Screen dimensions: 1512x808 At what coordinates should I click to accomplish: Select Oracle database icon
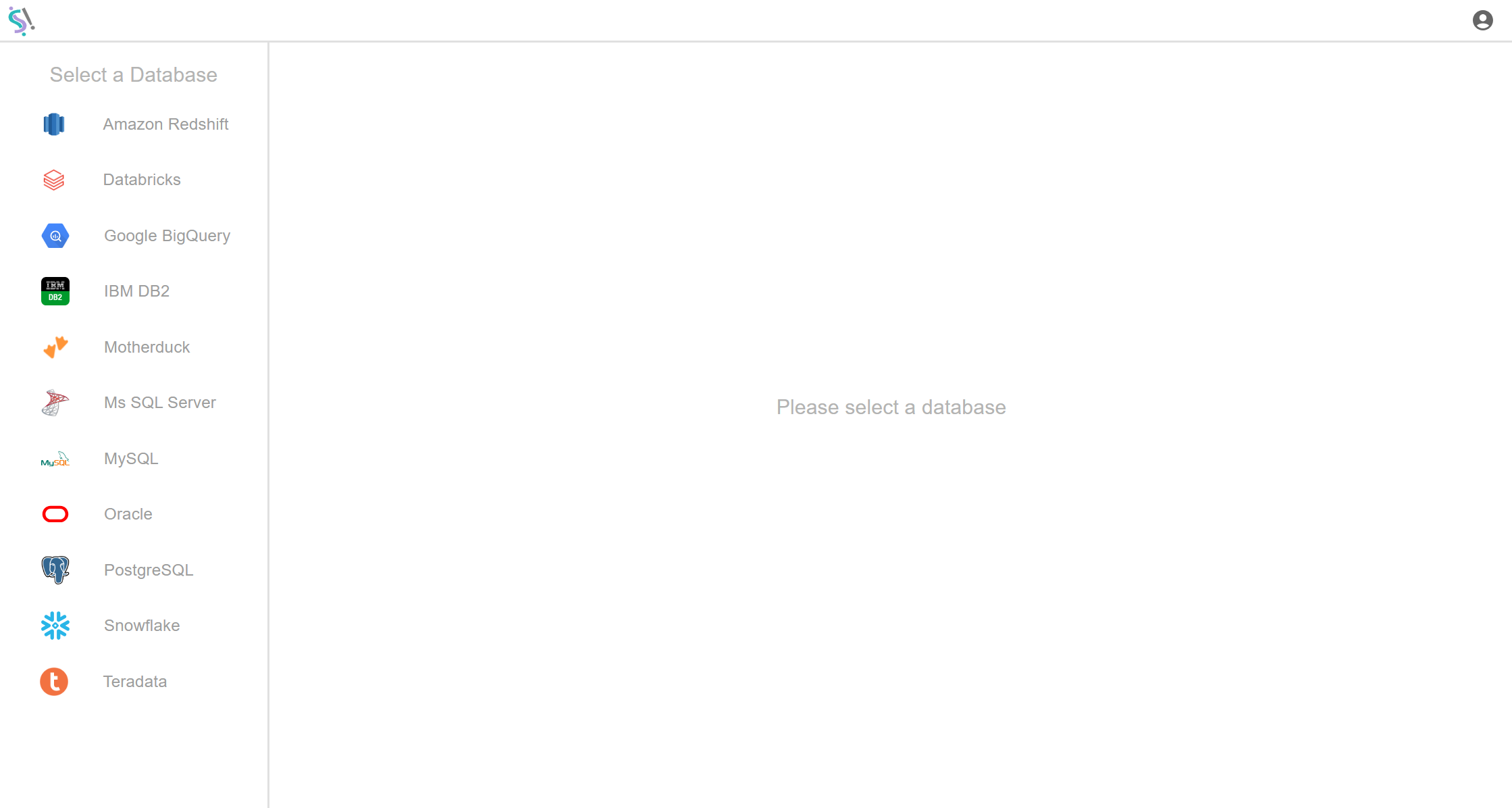pyautogui.click(x=55, y=513)
